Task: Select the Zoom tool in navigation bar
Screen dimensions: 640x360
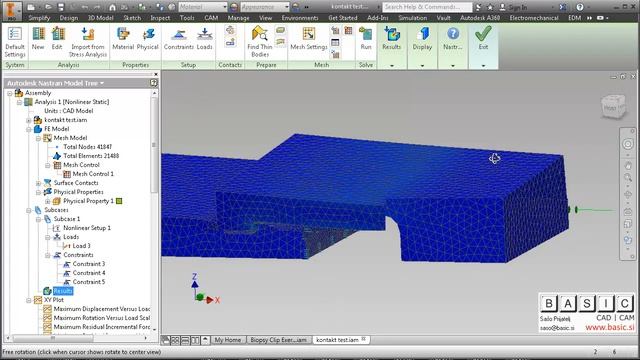Action: coord(628,178)
